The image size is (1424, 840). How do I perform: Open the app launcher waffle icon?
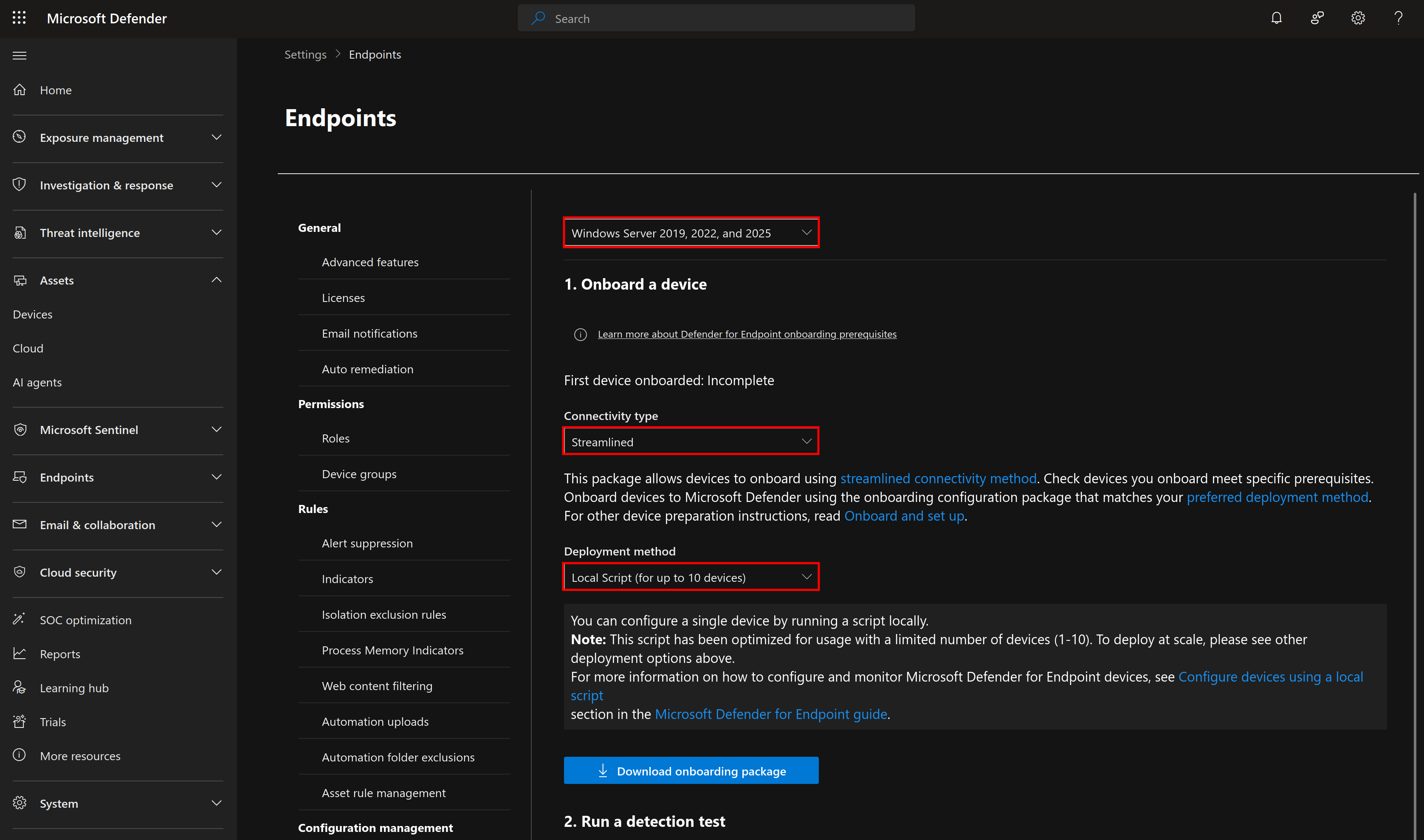pyautogui.click(x=19, y=18)
